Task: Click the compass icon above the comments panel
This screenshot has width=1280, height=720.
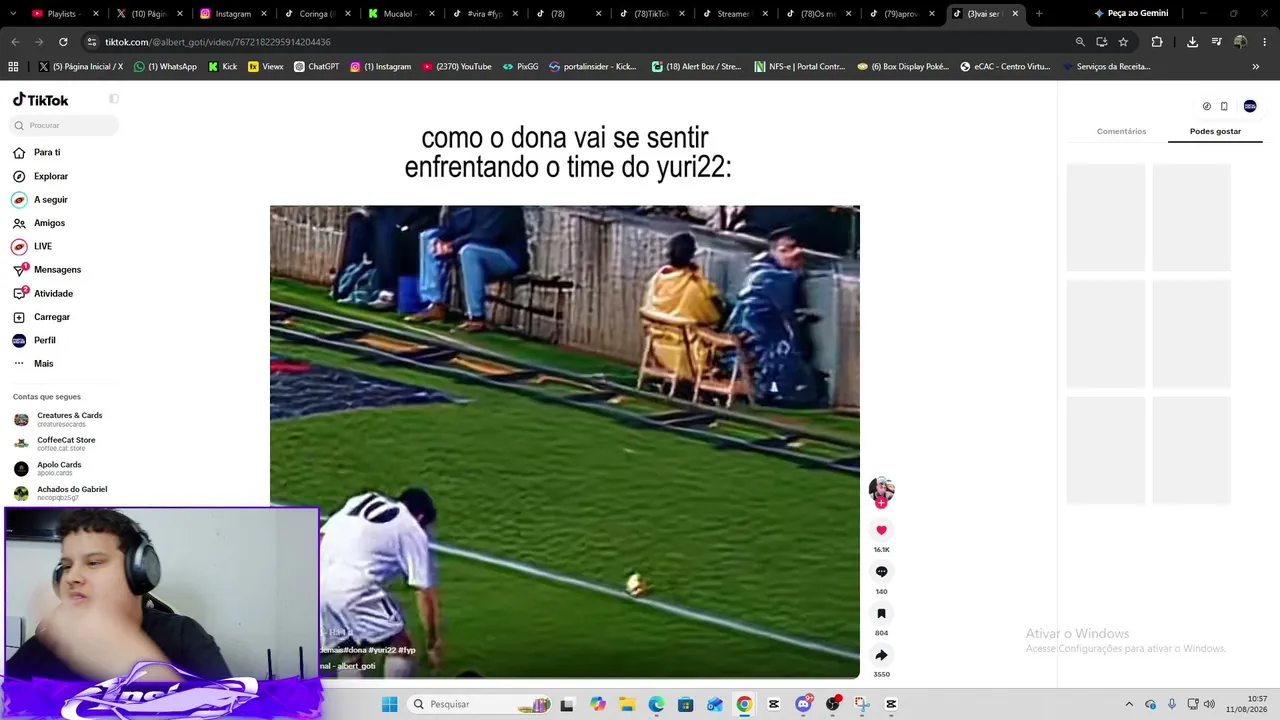Action: point(1206,106)
